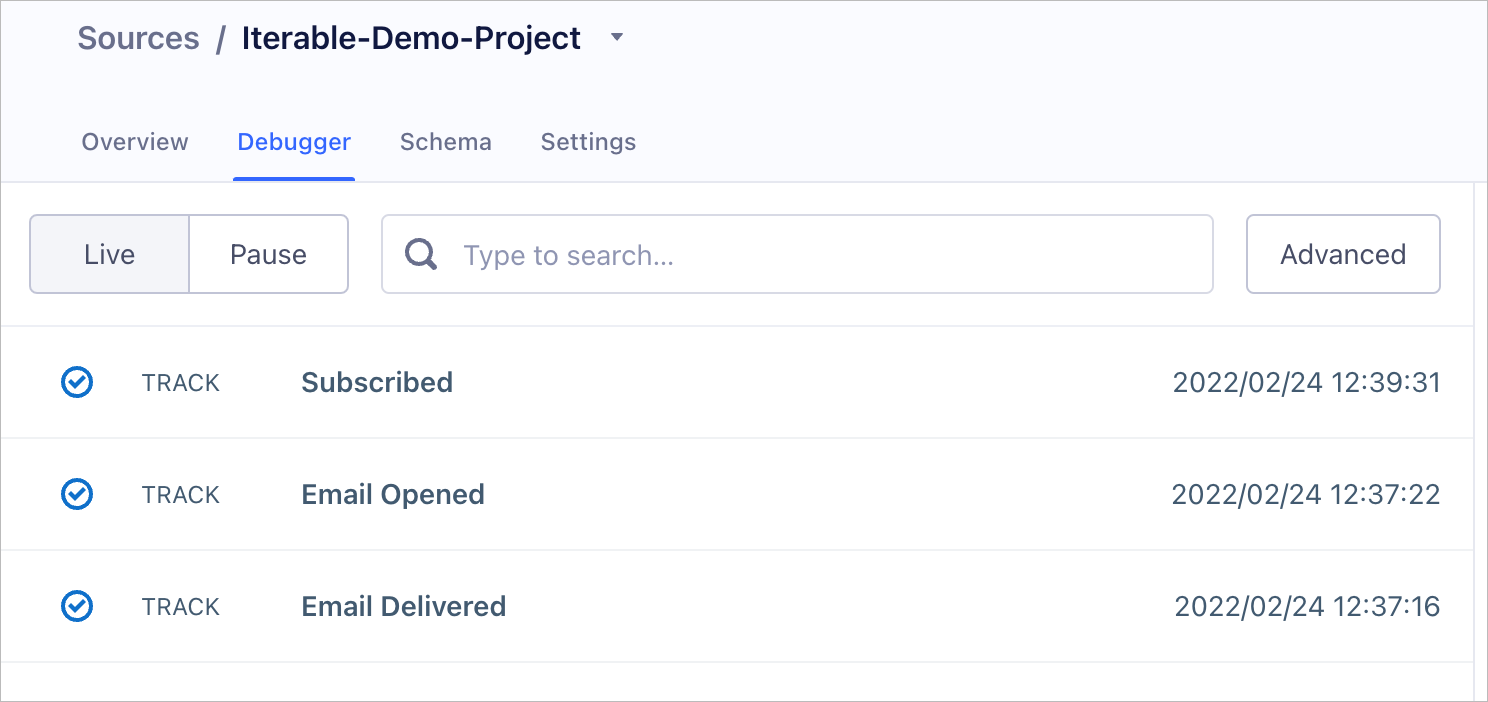
Task: Open the Email Opened event row
Action: click(736, 494)
